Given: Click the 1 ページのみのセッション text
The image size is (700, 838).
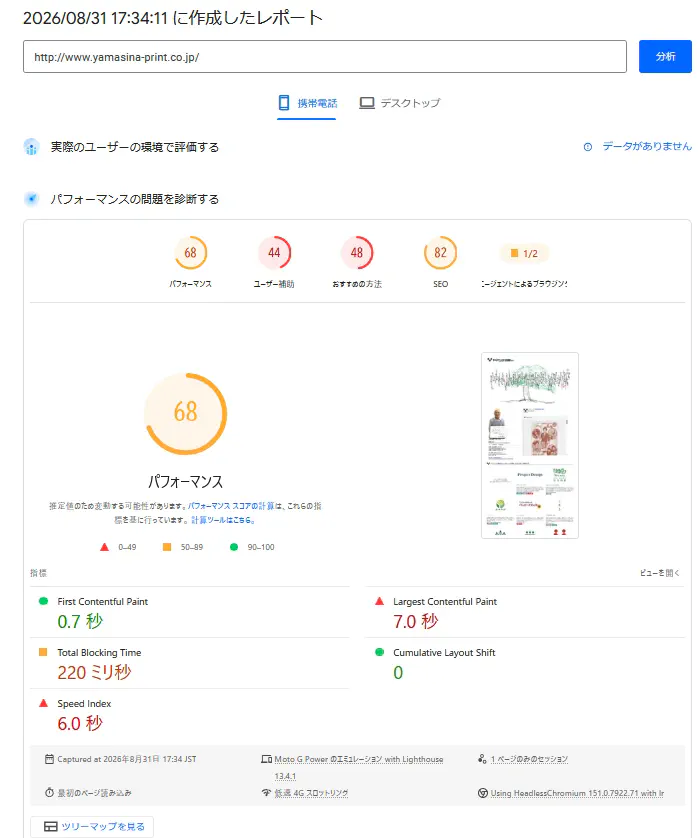Looking at the screenshot, I should point(529,759).
